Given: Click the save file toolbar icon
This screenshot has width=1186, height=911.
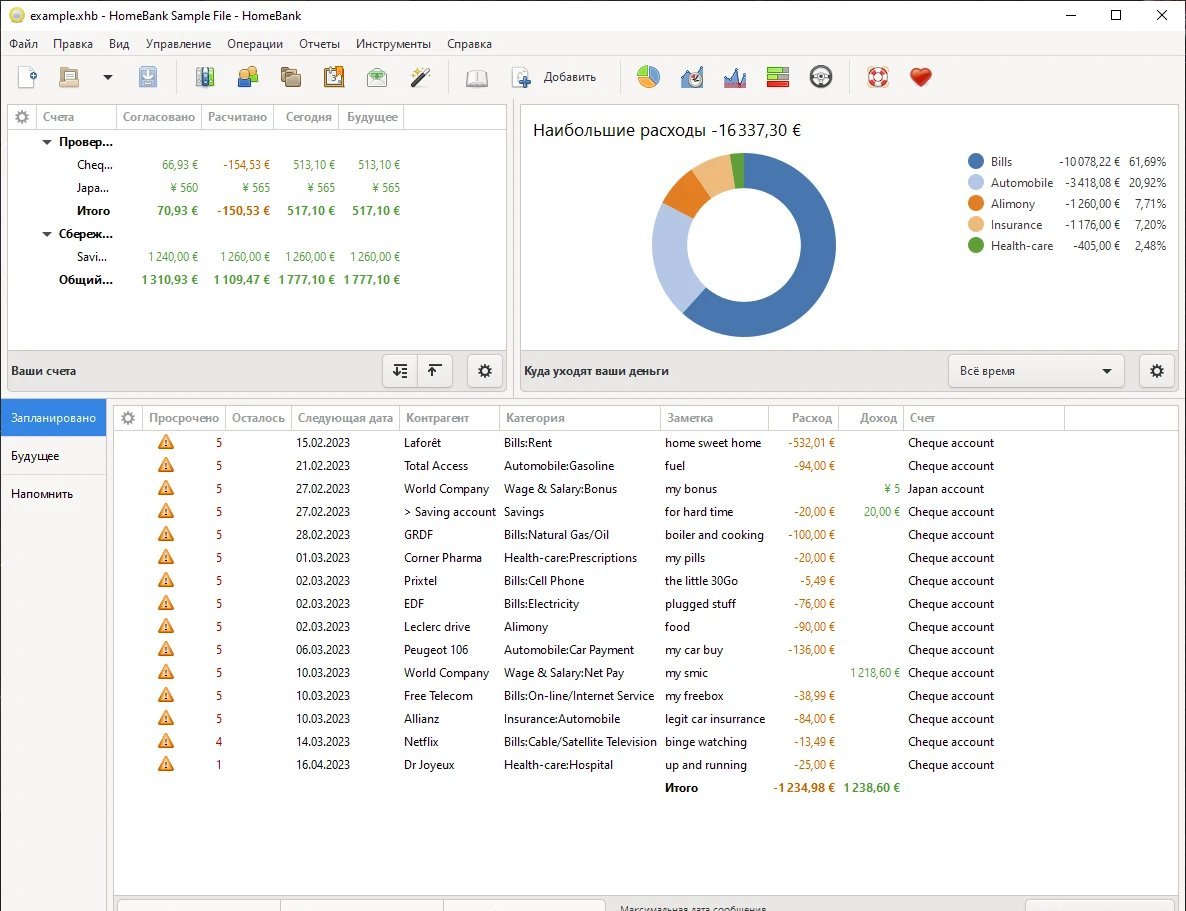Looking at the screenshot, I should pos(148,77).
